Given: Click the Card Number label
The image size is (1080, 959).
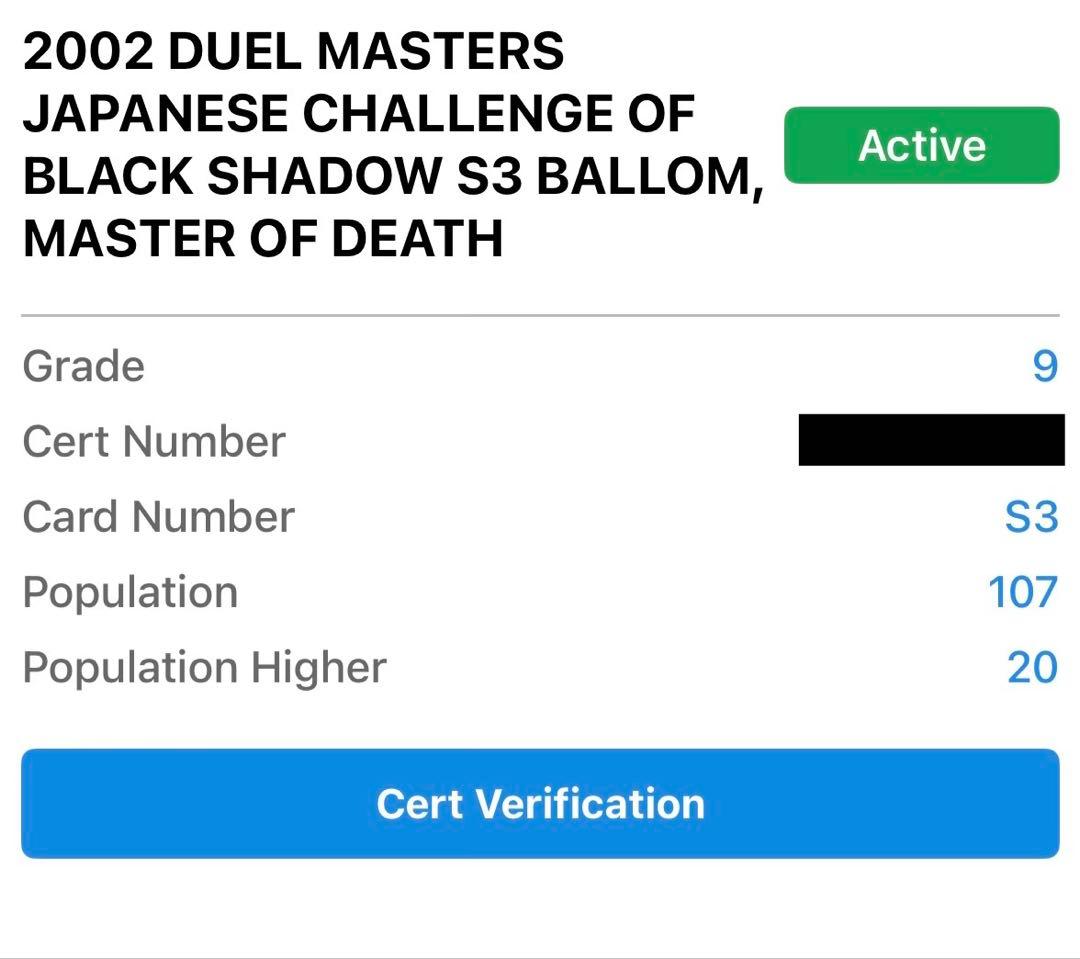Looking at the screenshot, I should point(158,517).
